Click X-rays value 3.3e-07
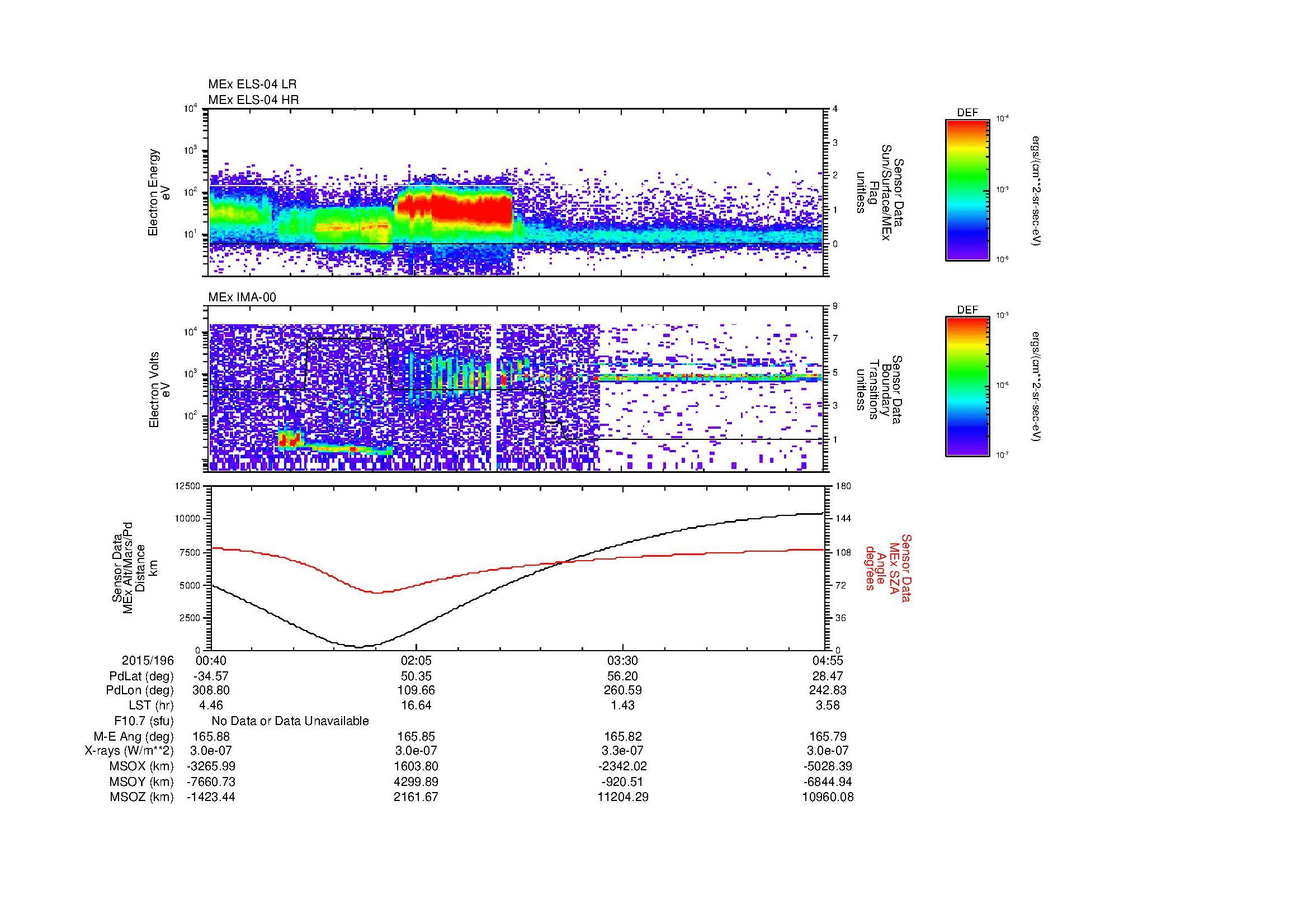Image resolution: width=1308 pixels, height=924 pixels. point(622,751)
